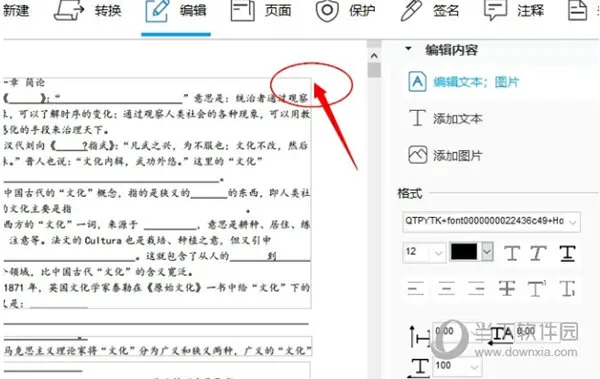Open the 保护 (Protect) tab
Viewport: 600px width, 379px height.
(362, 11)
